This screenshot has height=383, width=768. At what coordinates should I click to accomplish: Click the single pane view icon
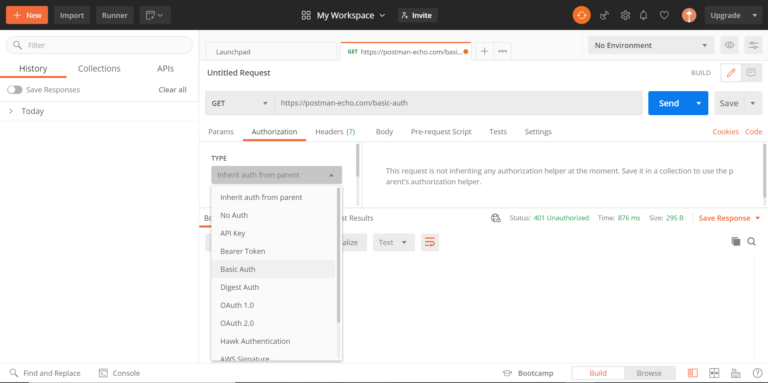click(693, 373)
